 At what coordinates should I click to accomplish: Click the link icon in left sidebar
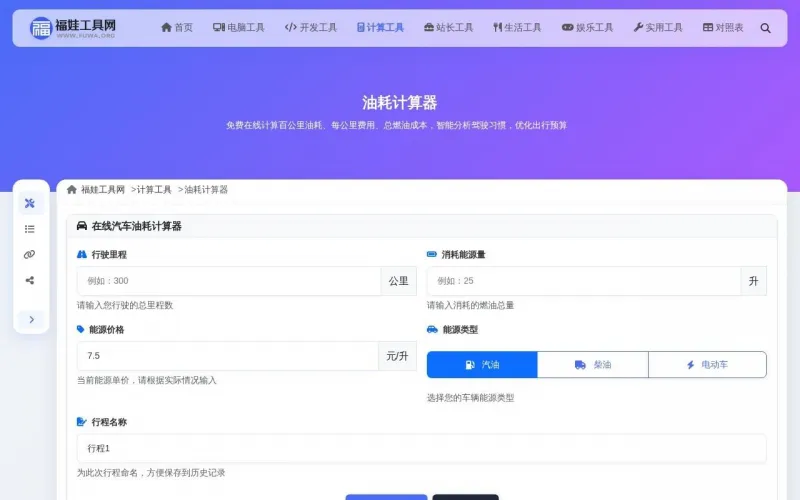[30, 254]
